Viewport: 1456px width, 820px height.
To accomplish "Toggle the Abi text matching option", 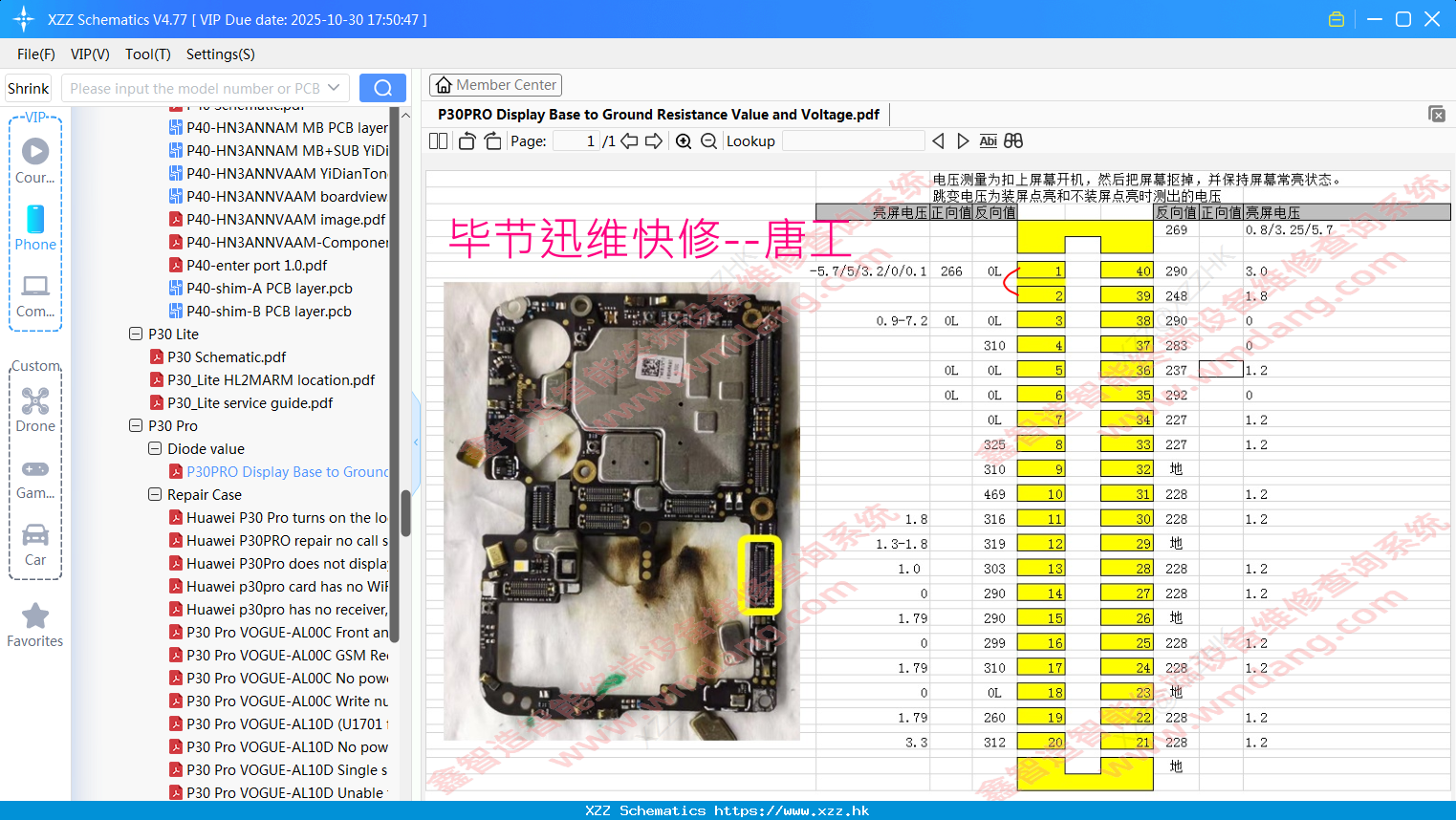I will click(988, 140).
